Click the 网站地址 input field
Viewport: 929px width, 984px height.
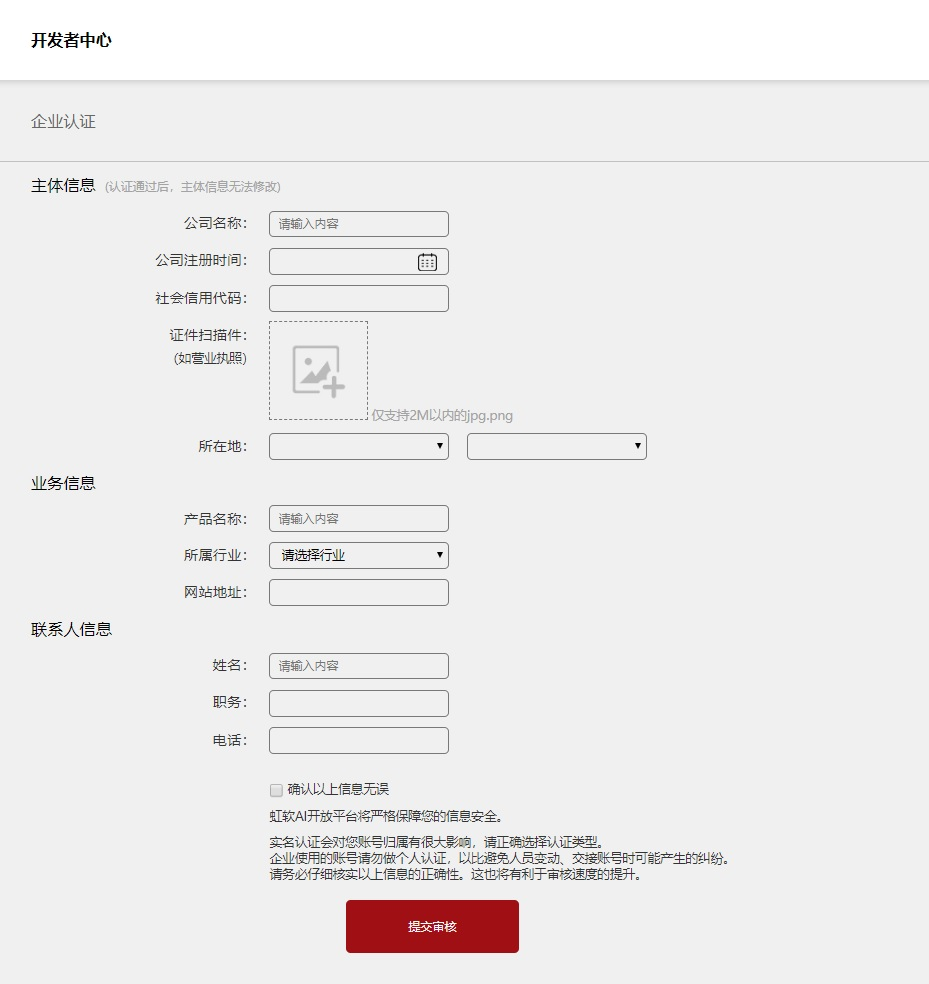(x=358, y=592)
